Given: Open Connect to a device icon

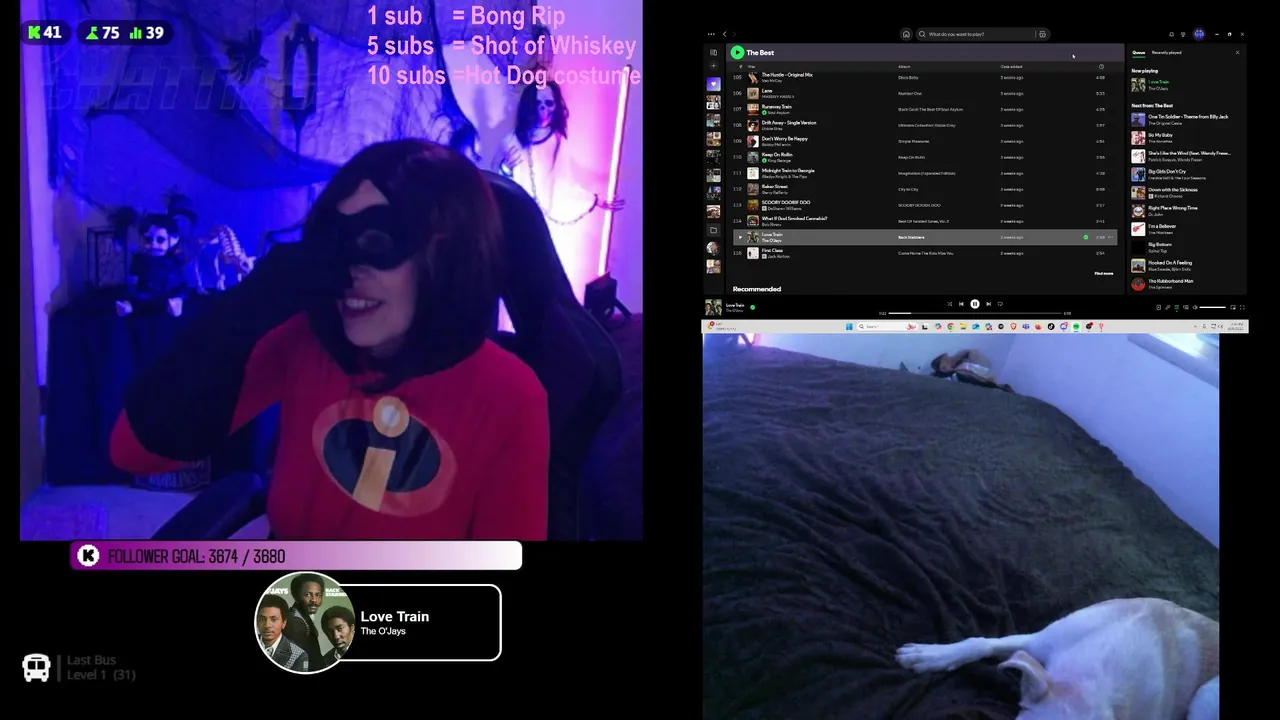Looking at the screenshot, I should coord(1186,307).
